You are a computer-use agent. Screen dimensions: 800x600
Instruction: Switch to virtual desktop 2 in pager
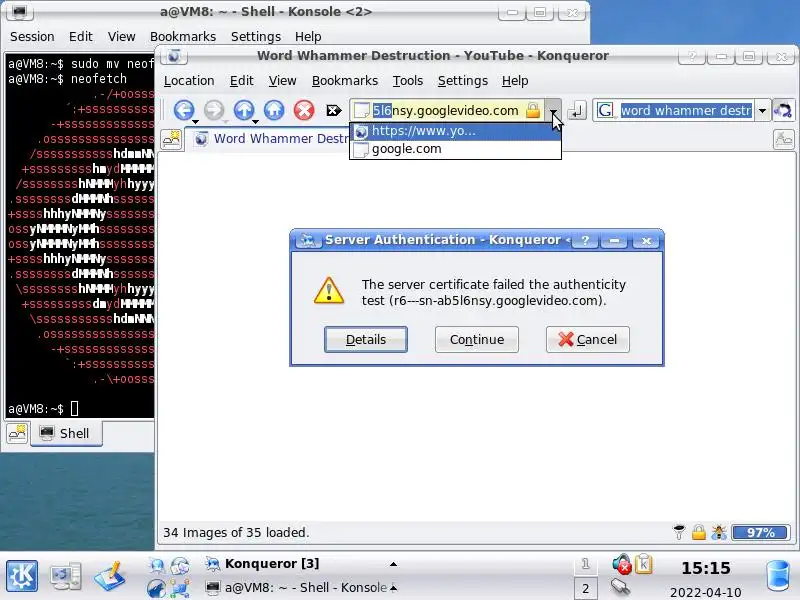tap(585, 588)
